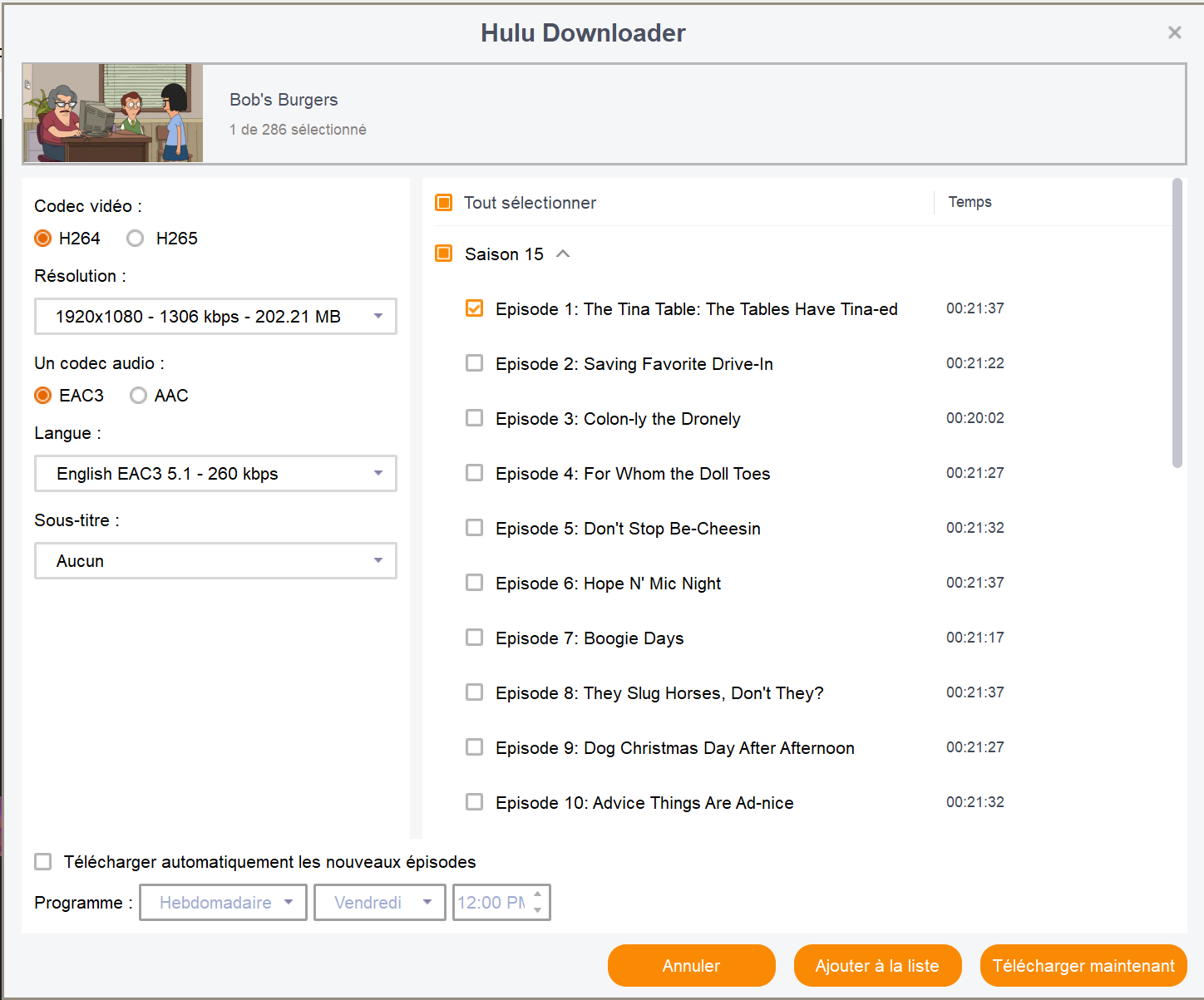Image resolution: width=1204 pixels, height=1000 pixels.
Task: Open the Vendredi day dropdown
Action: point(379,903)
